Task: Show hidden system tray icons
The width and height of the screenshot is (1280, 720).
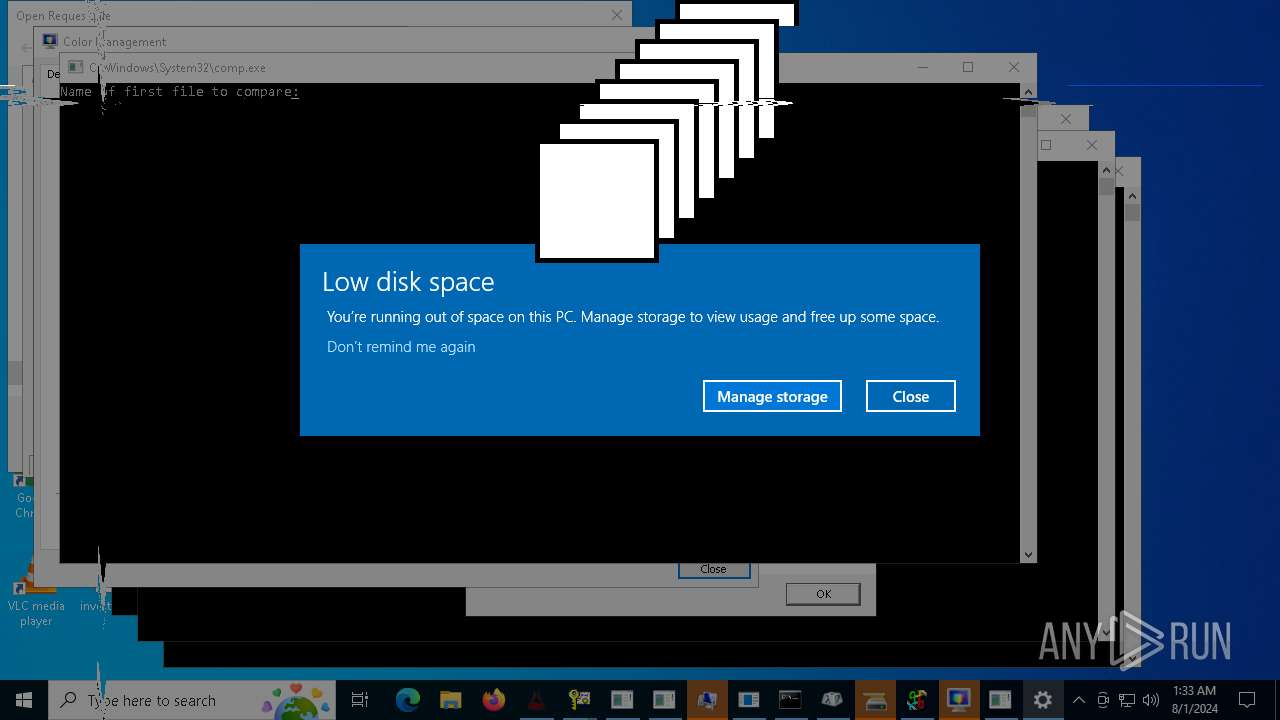Action: 1079,700
